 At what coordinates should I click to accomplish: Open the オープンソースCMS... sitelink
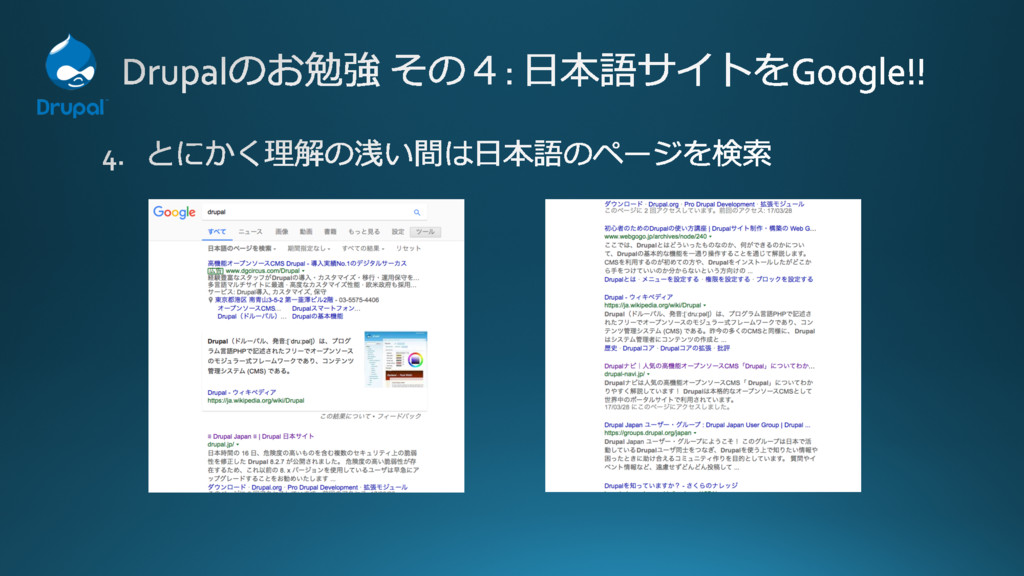[x=249, y=308]
